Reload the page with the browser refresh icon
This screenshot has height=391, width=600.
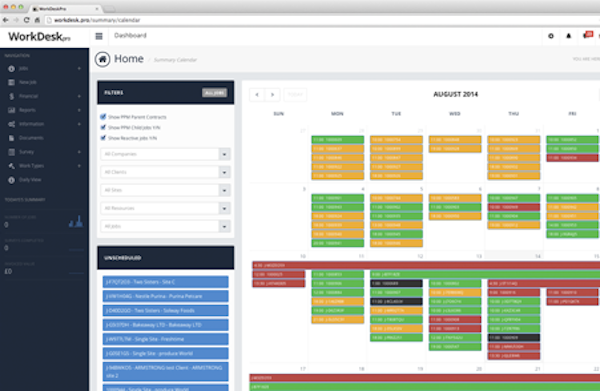click(26, 20)
